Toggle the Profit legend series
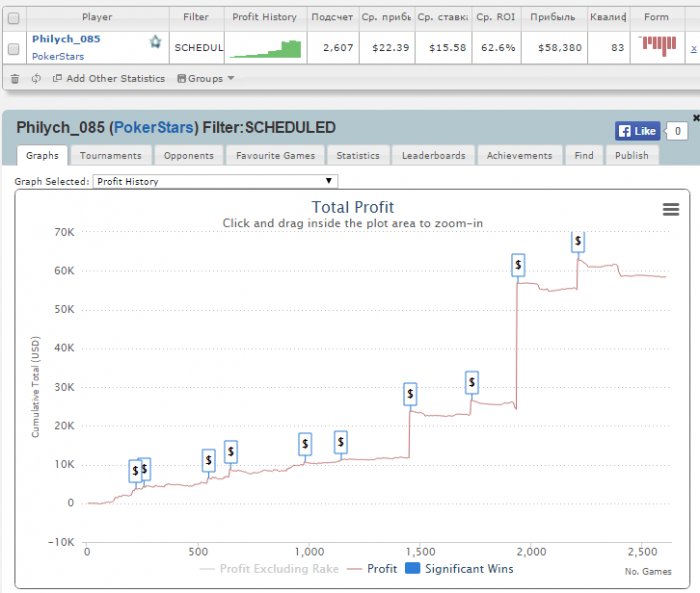This screenshot has width=700, height=593. pyautogui.click(x=372, y=569)
